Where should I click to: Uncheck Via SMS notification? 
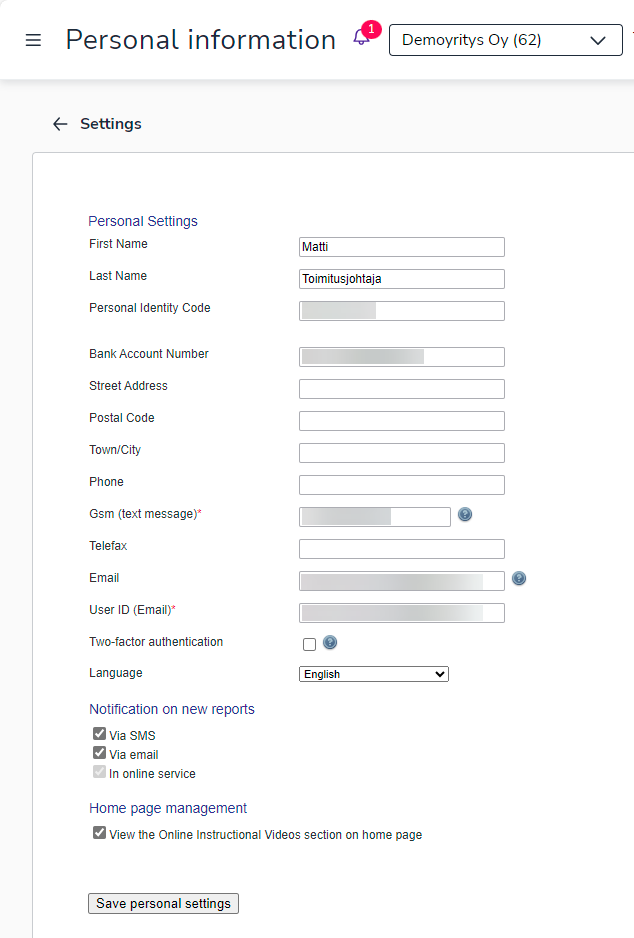tap(99, 734)
